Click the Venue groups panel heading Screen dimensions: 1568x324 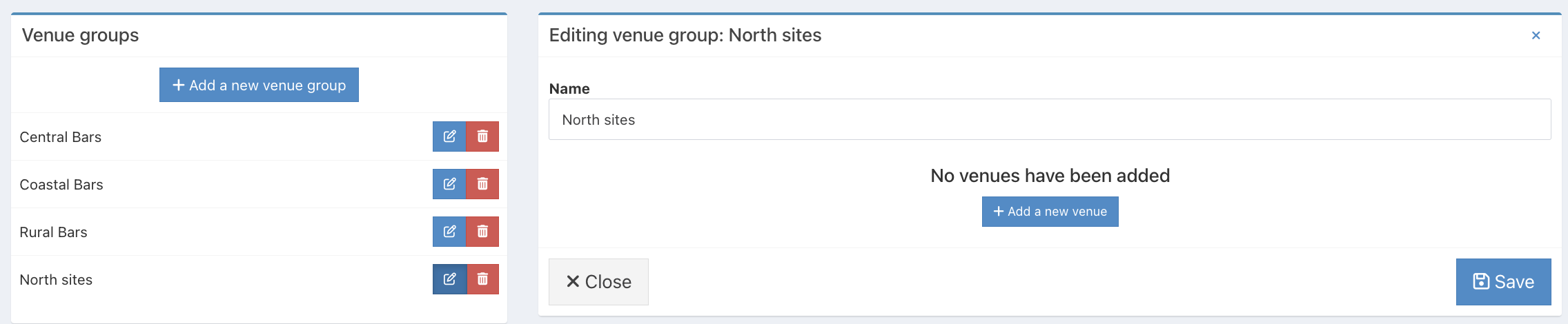coord(80,35)
